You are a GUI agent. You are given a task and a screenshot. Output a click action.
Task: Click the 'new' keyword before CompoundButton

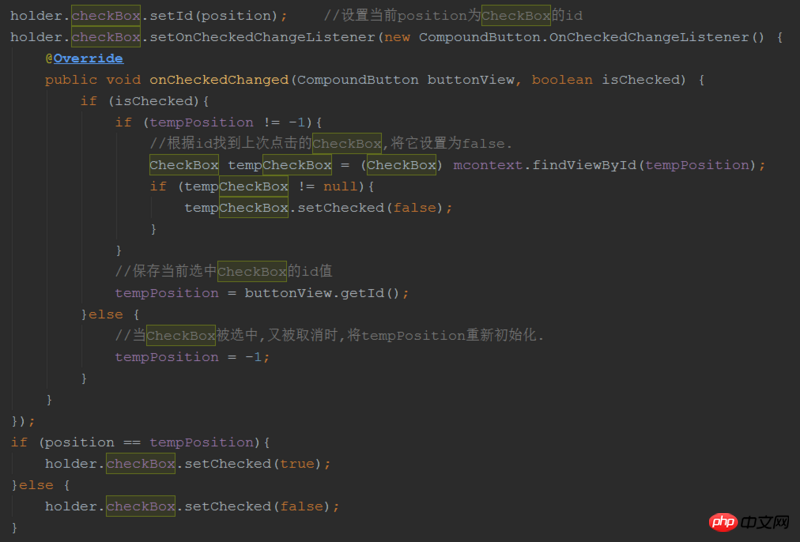click(x=397, y=37)
